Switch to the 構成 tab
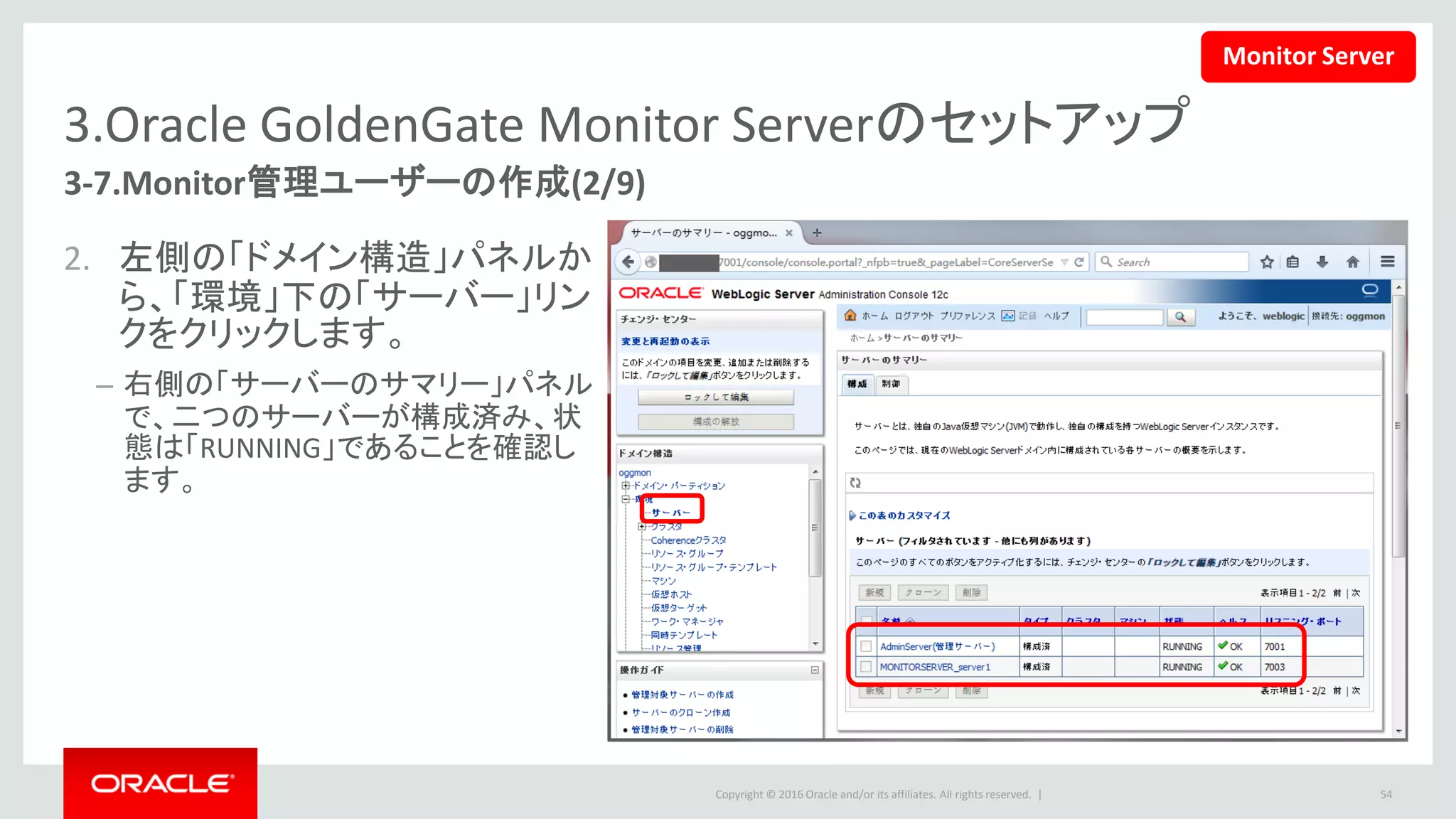The image size is (1456, 819). click(857, 384)
